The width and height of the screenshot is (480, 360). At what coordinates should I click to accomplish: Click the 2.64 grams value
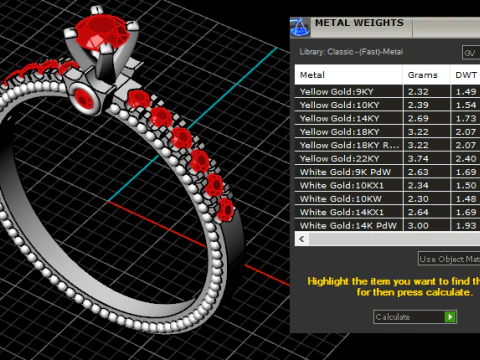418,212
